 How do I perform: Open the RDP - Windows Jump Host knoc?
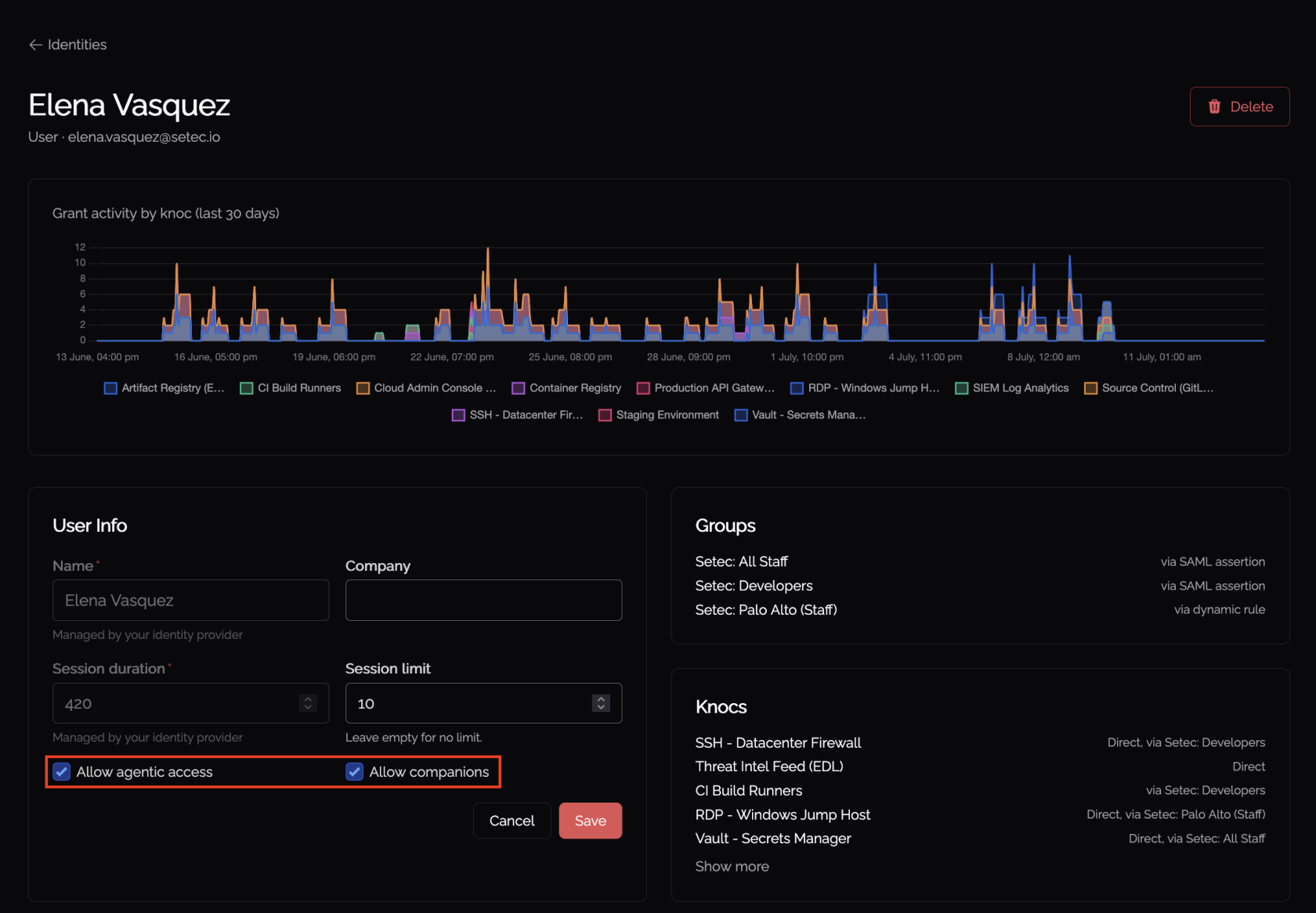pyautogui.click(x=783, y=815)
